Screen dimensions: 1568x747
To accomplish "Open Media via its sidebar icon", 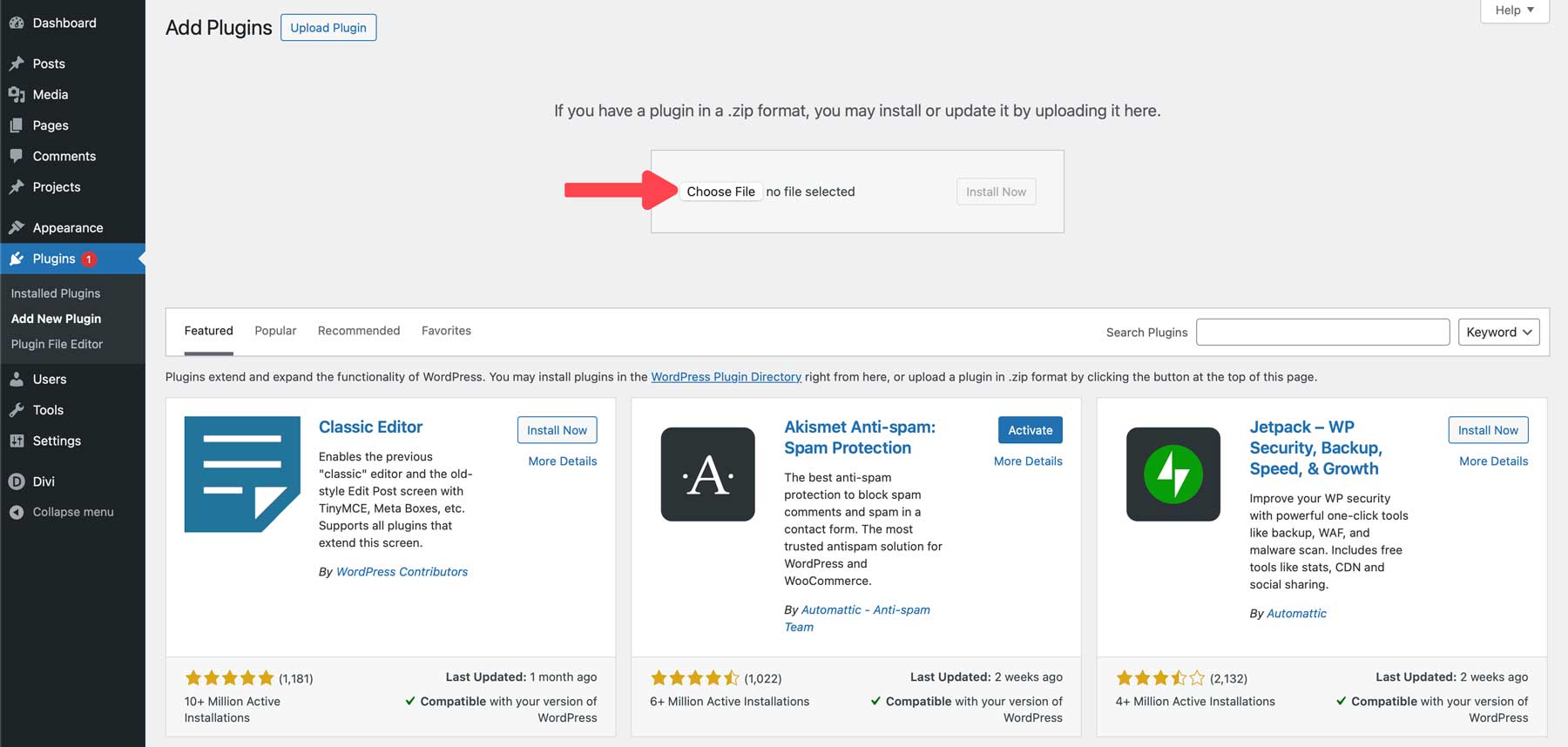I will 17,94.
